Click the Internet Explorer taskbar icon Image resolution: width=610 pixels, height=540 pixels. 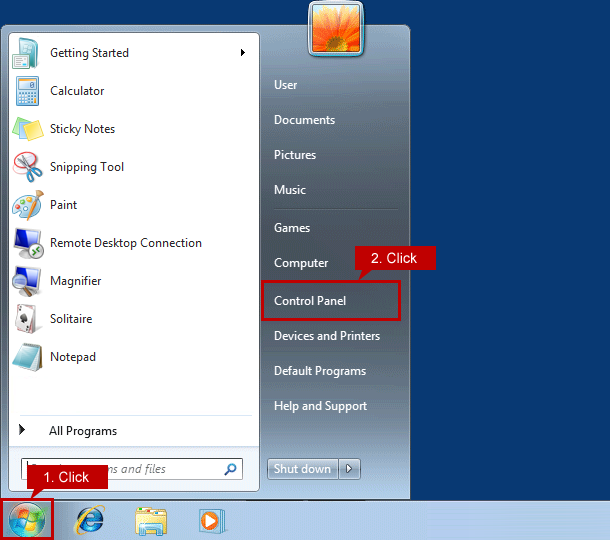(91, 520)
